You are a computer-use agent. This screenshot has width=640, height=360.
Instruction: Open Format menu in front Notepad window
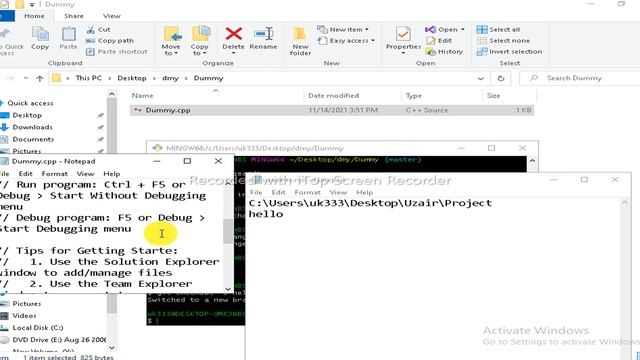pyautogui.click(x=307, y=192)
